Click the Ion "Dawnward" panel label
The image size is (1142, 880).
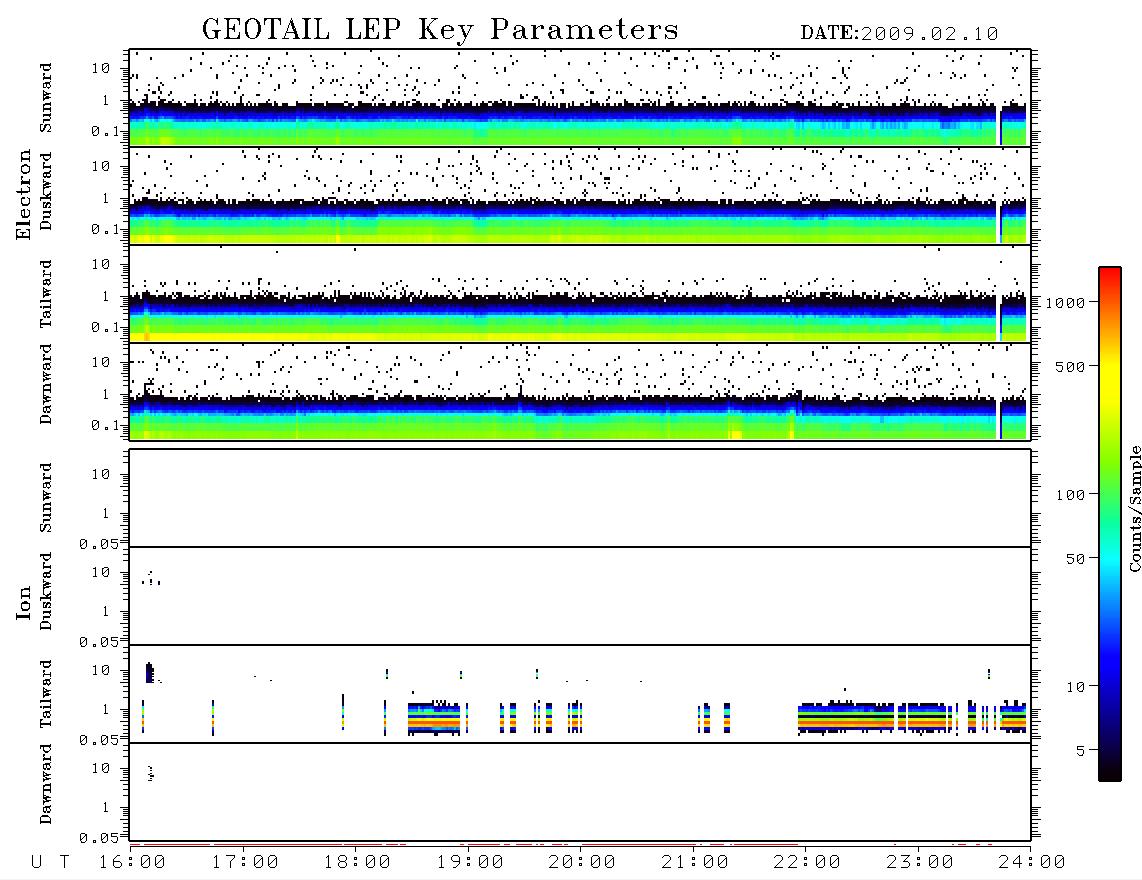click(x=46, y=784)
